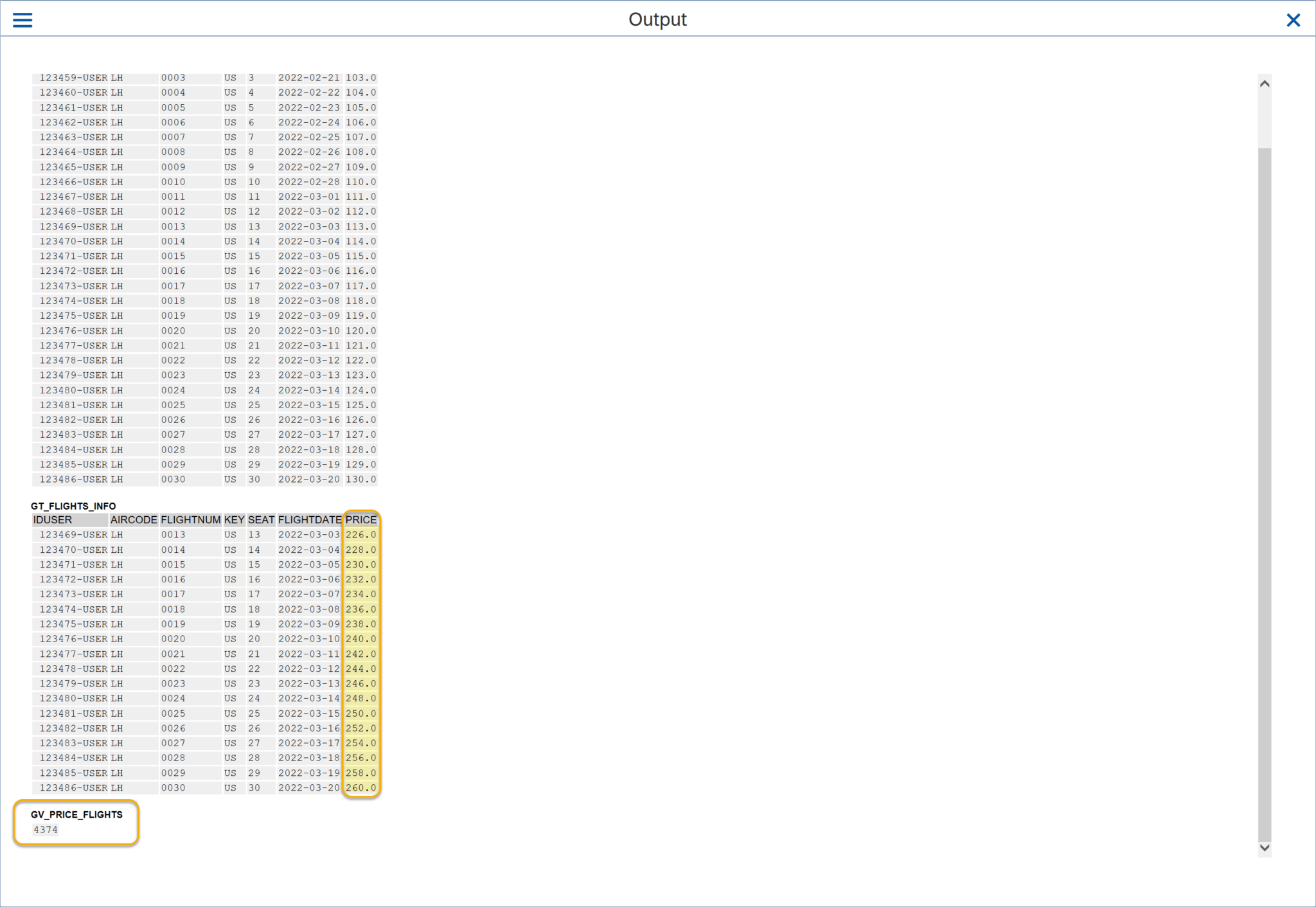Select the FLIGHTNUM column header

(191, 519)
